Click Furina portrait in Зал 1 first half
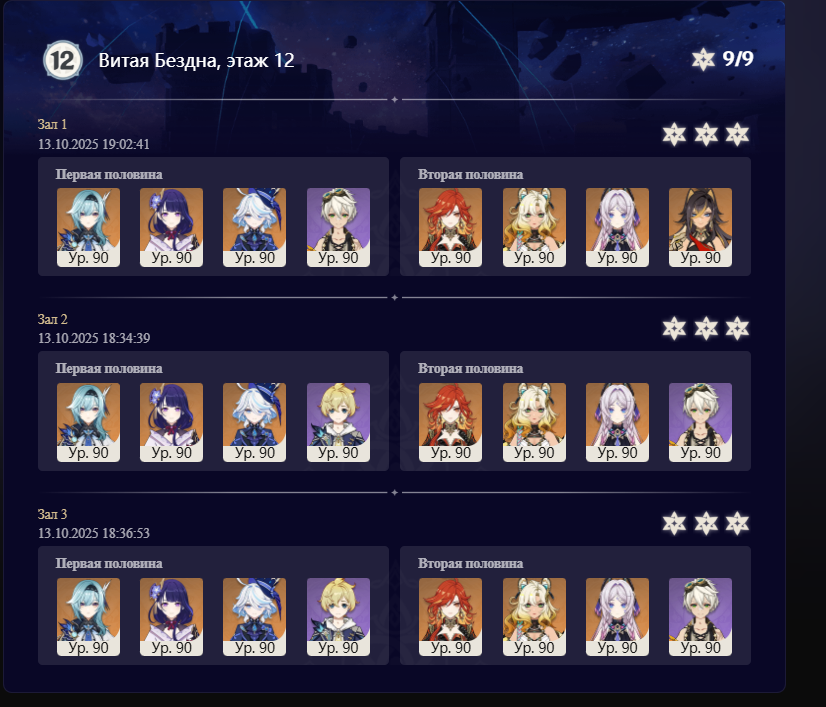 click(x=254, y=227)
